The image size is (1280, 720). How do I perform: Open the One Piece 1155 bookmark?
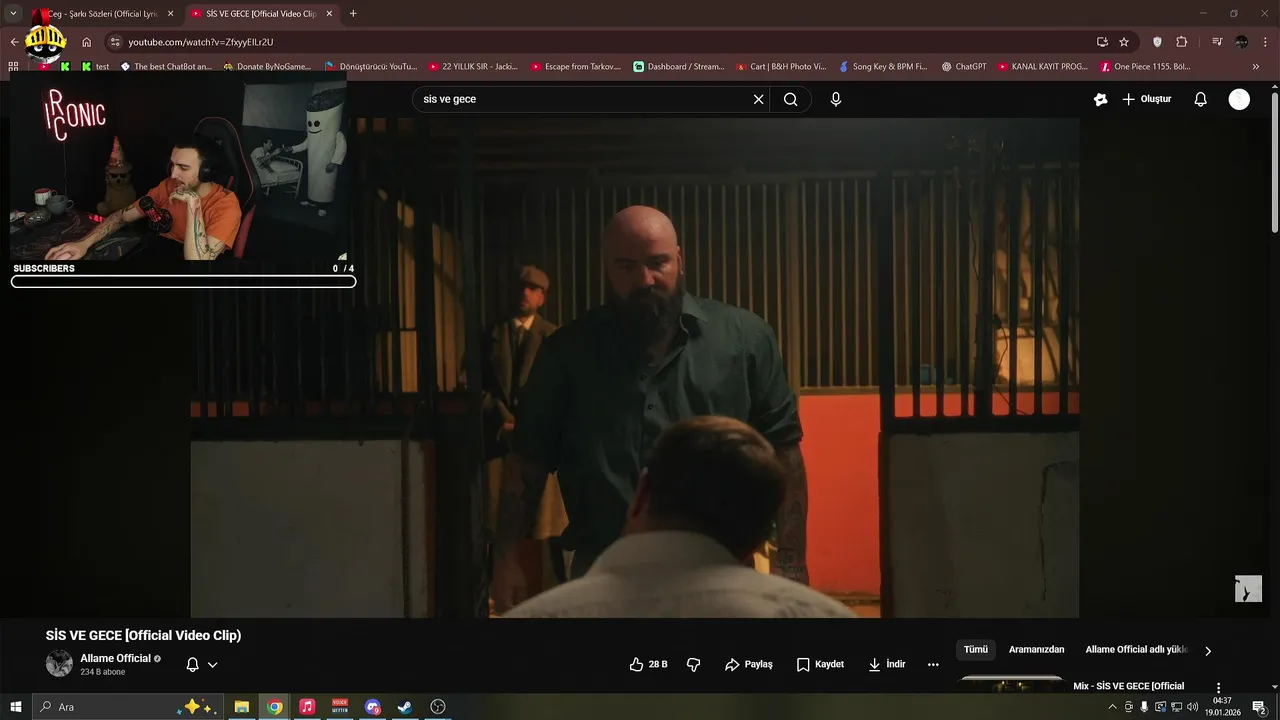pos(1145,67)
